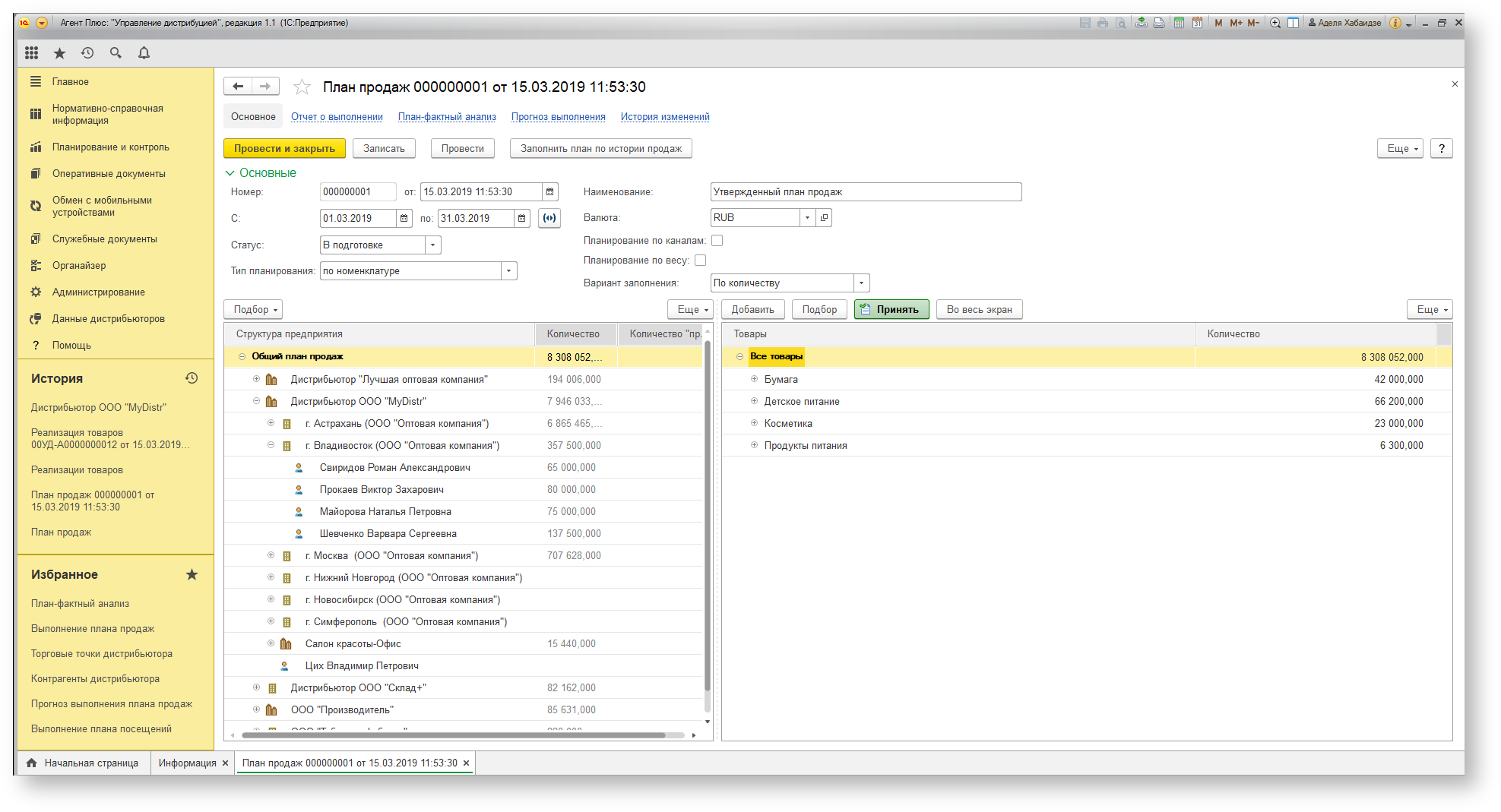Open Обмен с мобильными устройствами section
1501x812 pixels.
[102, 206]
